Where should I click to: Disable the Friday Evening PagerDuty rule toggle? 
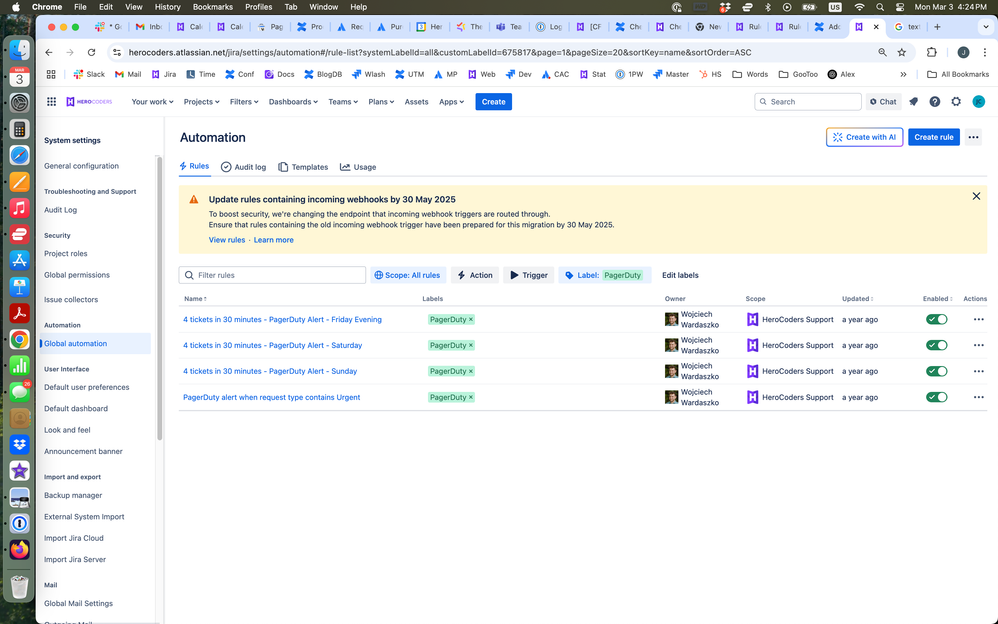[x=936, y=320]
